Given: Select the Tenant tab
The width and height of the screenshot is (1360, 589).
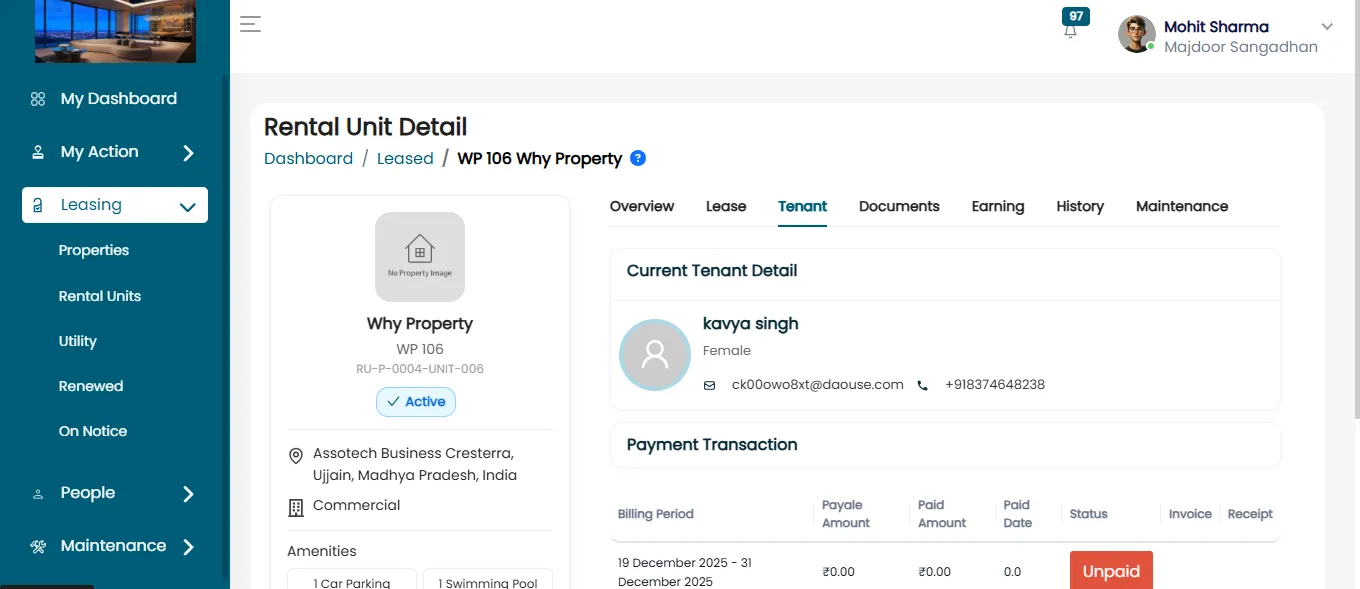Looking at the screenshot, I should pos(803,206).
